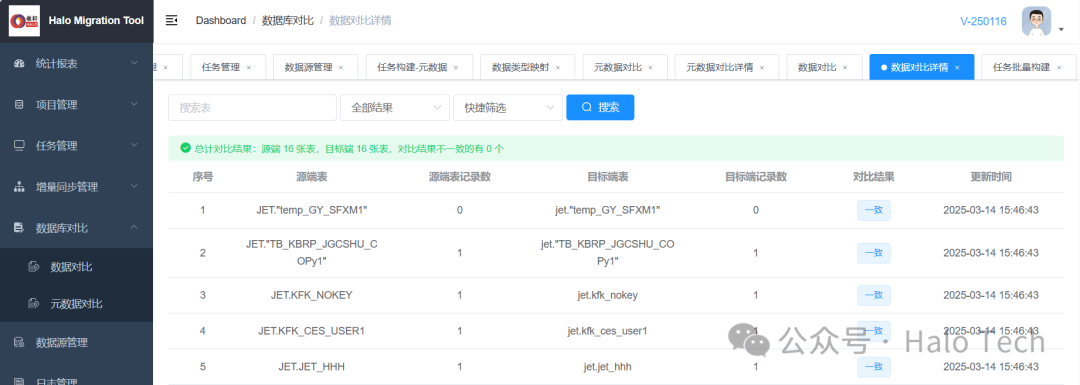The width and height of the screenshot is (1080, 385).
Task: Close the 数据对比 tab
Action: click(844, 67)
